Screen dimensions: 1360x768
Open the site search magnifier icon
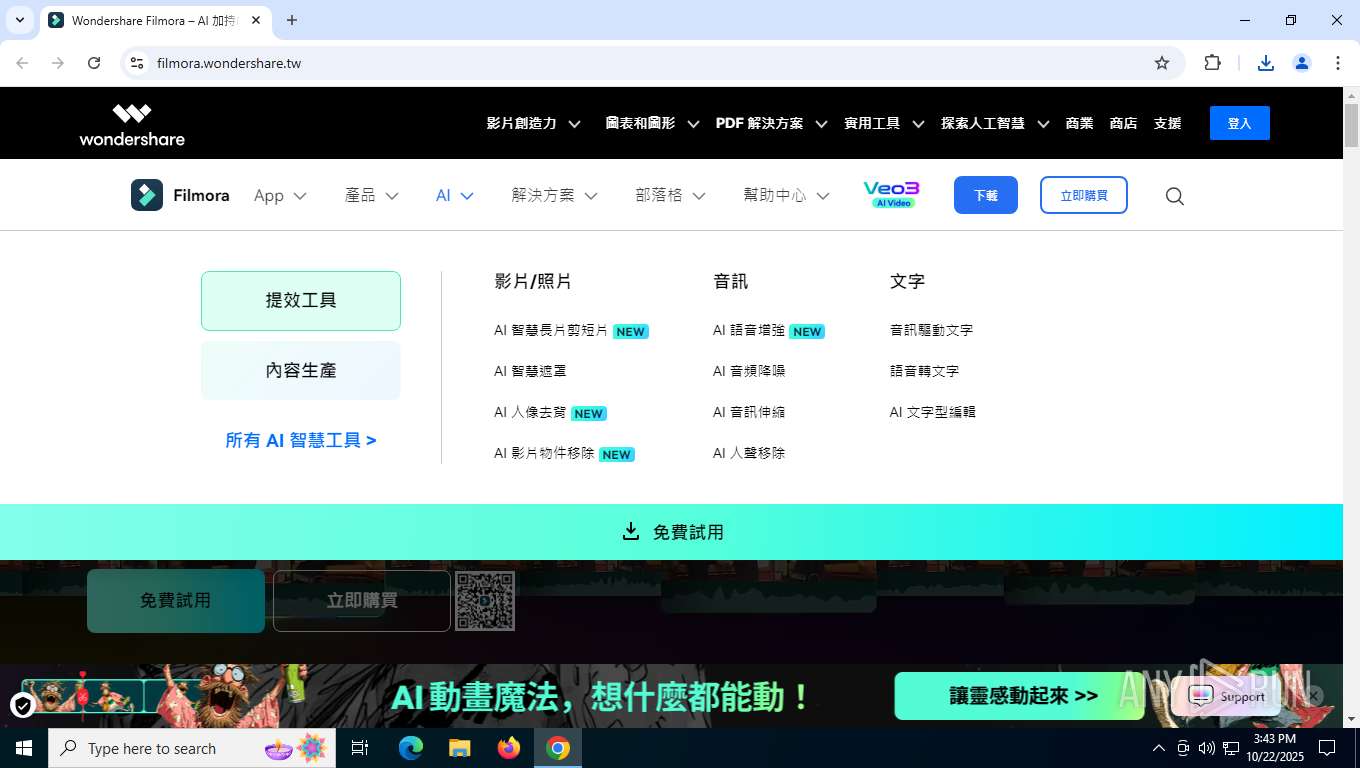coord(1175,196)
